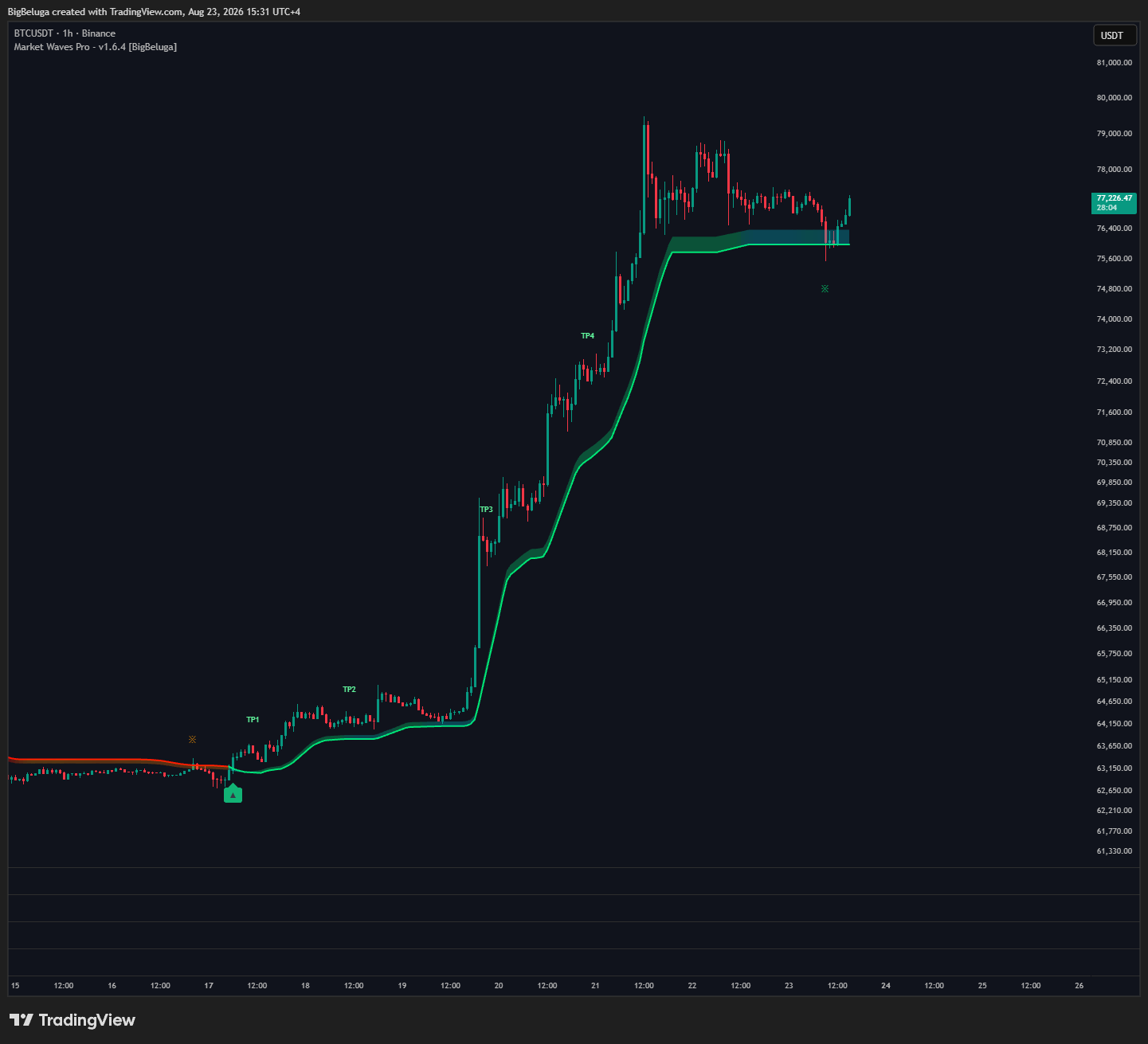Click the 79,000.00 price axis label
This screenshot has width=1148, height=1044.
(1115, 134)
